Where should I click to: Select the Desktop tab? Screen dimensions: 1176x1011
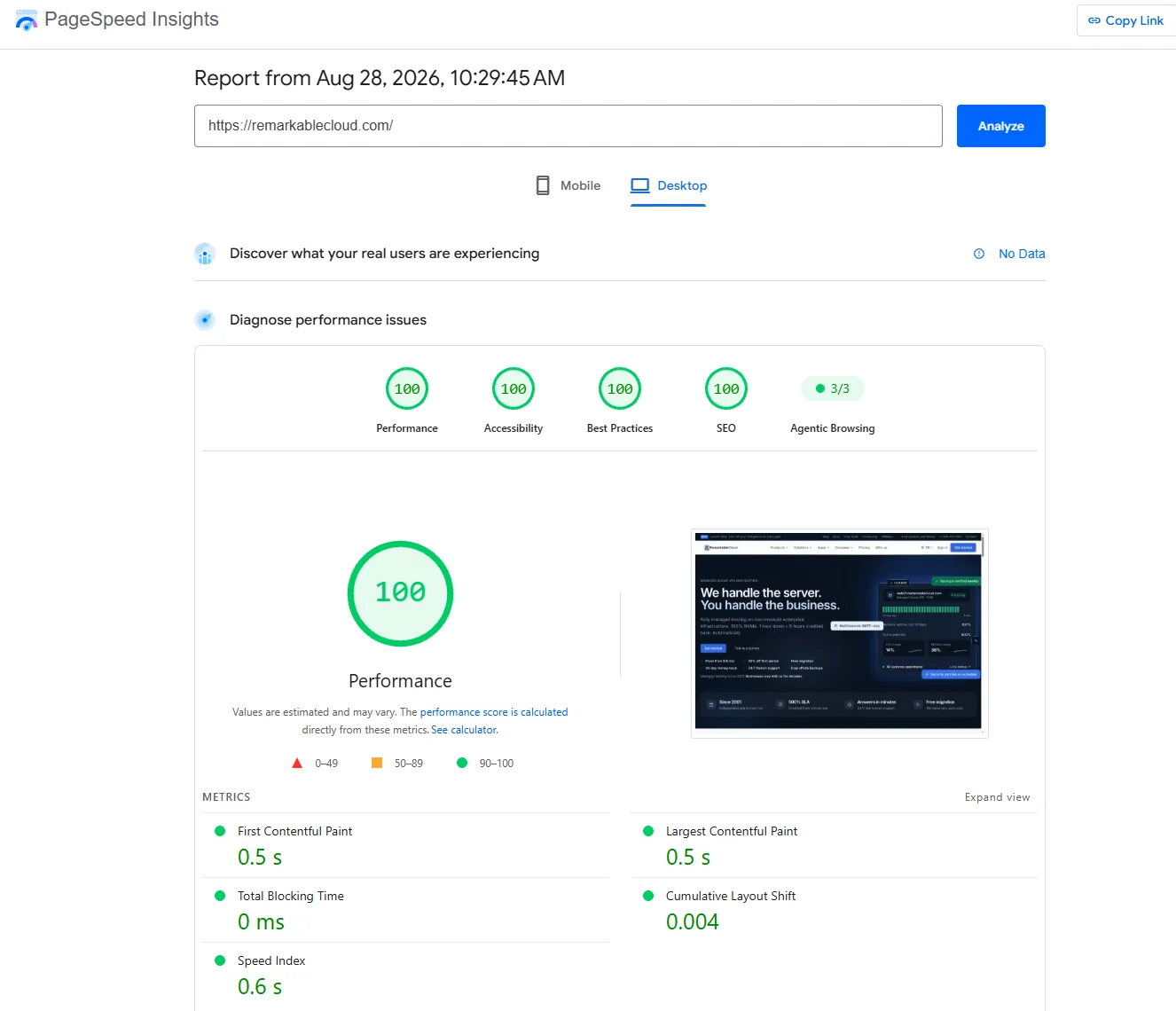tap(669, 185)
